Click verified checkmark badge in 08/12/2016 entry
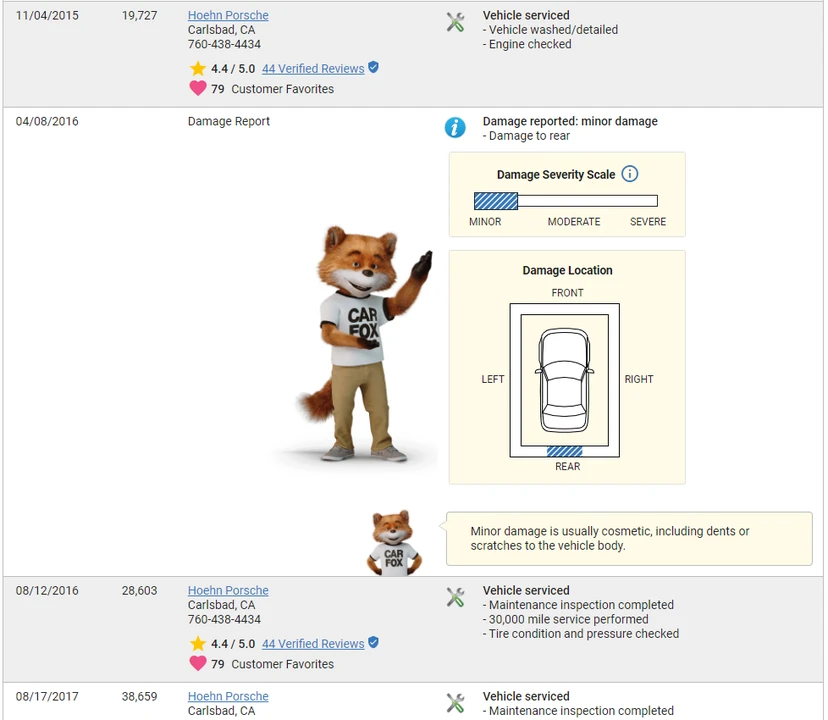 (x=373, y=643)
